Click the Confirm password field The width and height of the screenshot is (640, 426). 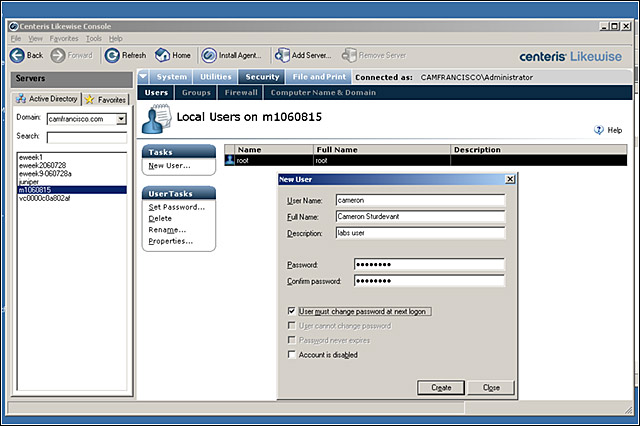429,281
